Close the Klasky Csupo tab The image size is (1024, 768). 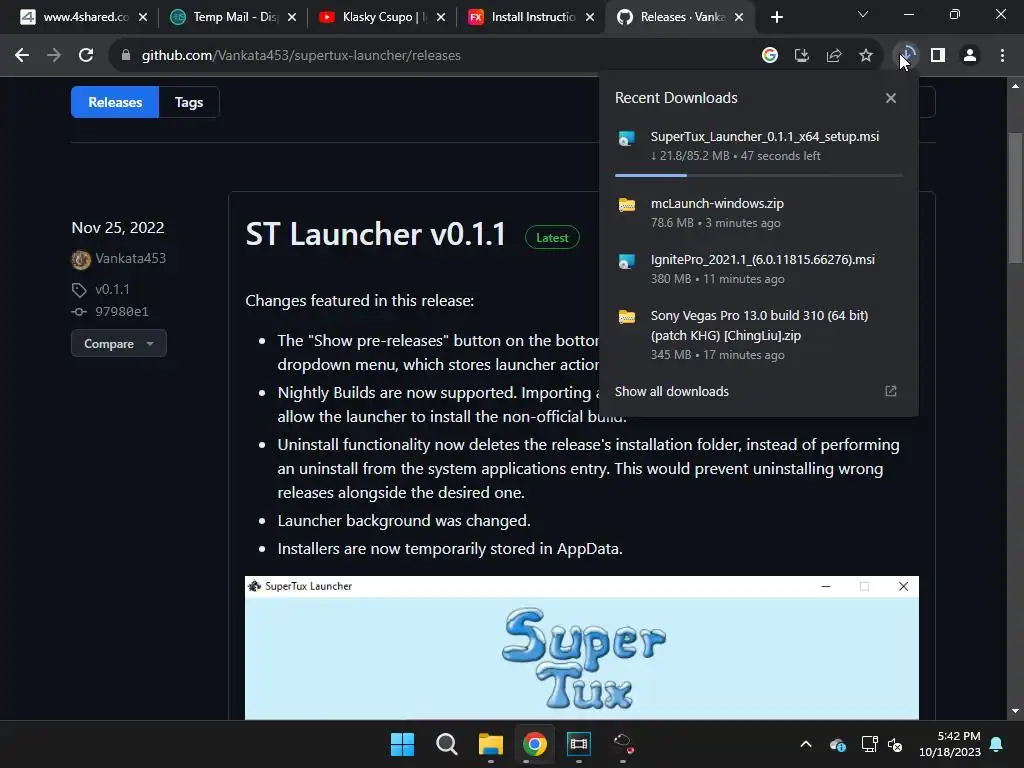[441, 17]
